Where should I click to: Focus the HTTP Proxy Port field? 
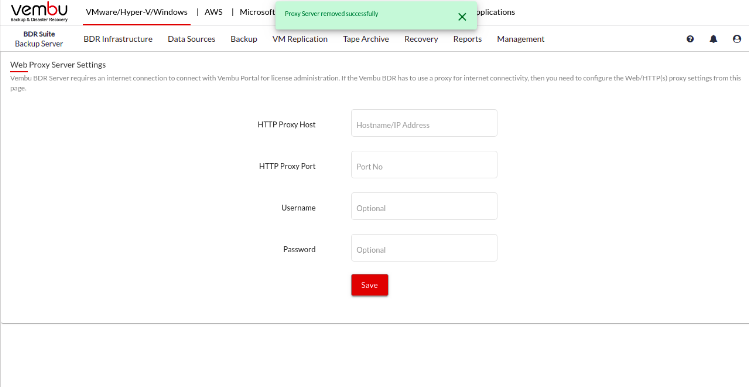424,165
